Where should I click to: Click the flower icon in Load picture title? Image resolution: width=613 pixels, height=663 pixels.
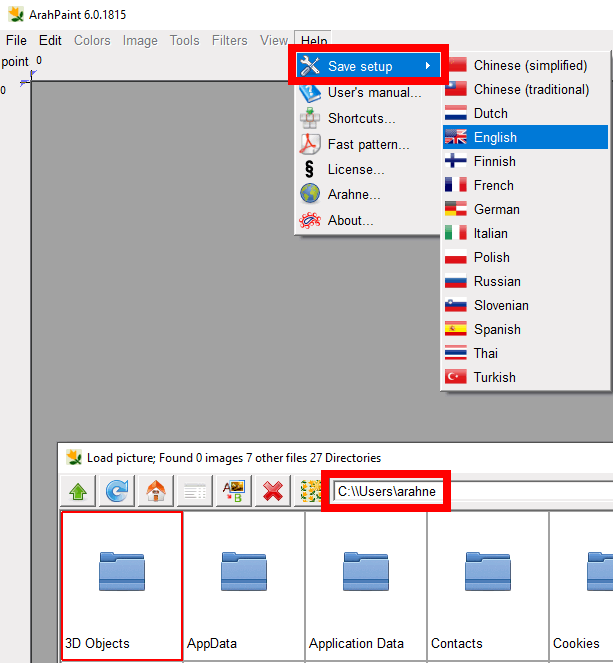pos(74,458)
